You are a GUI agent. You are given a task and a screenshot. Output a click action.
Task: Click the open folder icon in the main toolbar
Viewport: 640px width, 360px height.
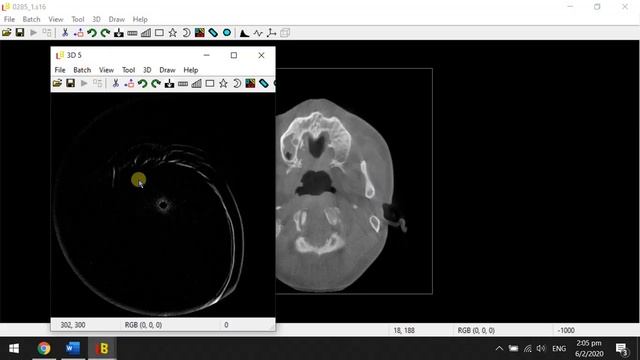pos(7,33)
